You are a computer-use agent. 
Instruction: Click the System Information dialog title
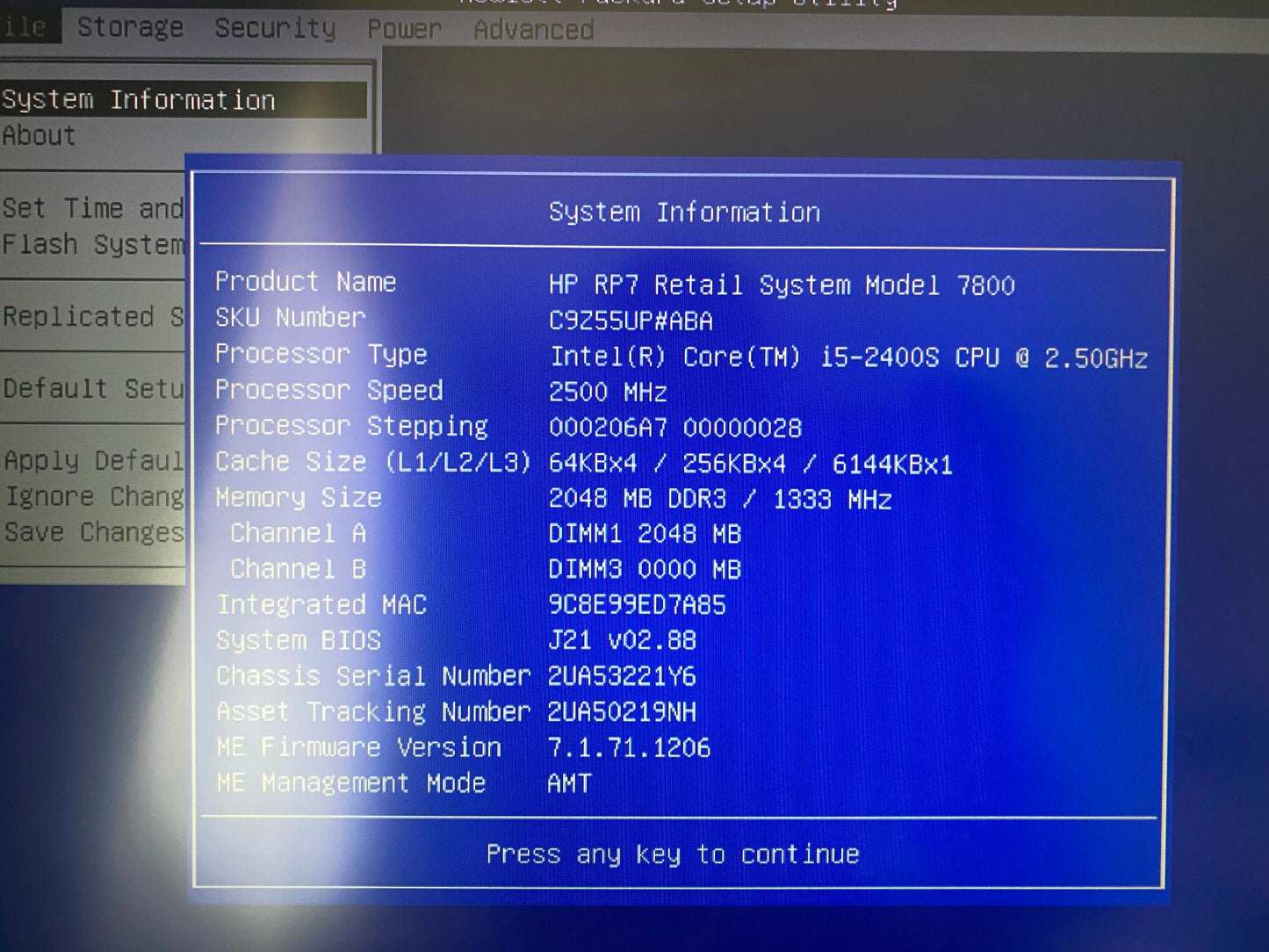pos(684,213)
